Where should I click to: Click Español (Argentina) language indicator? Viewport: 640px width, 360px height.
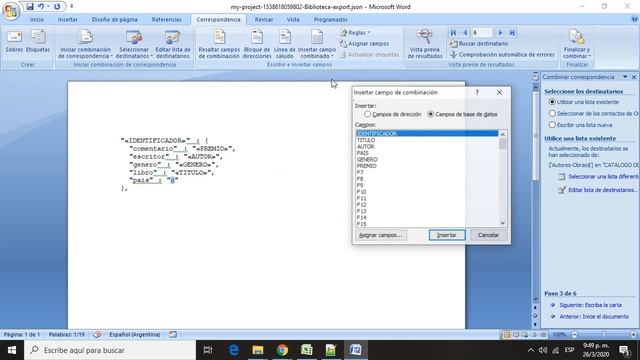(x=134, y=335)
